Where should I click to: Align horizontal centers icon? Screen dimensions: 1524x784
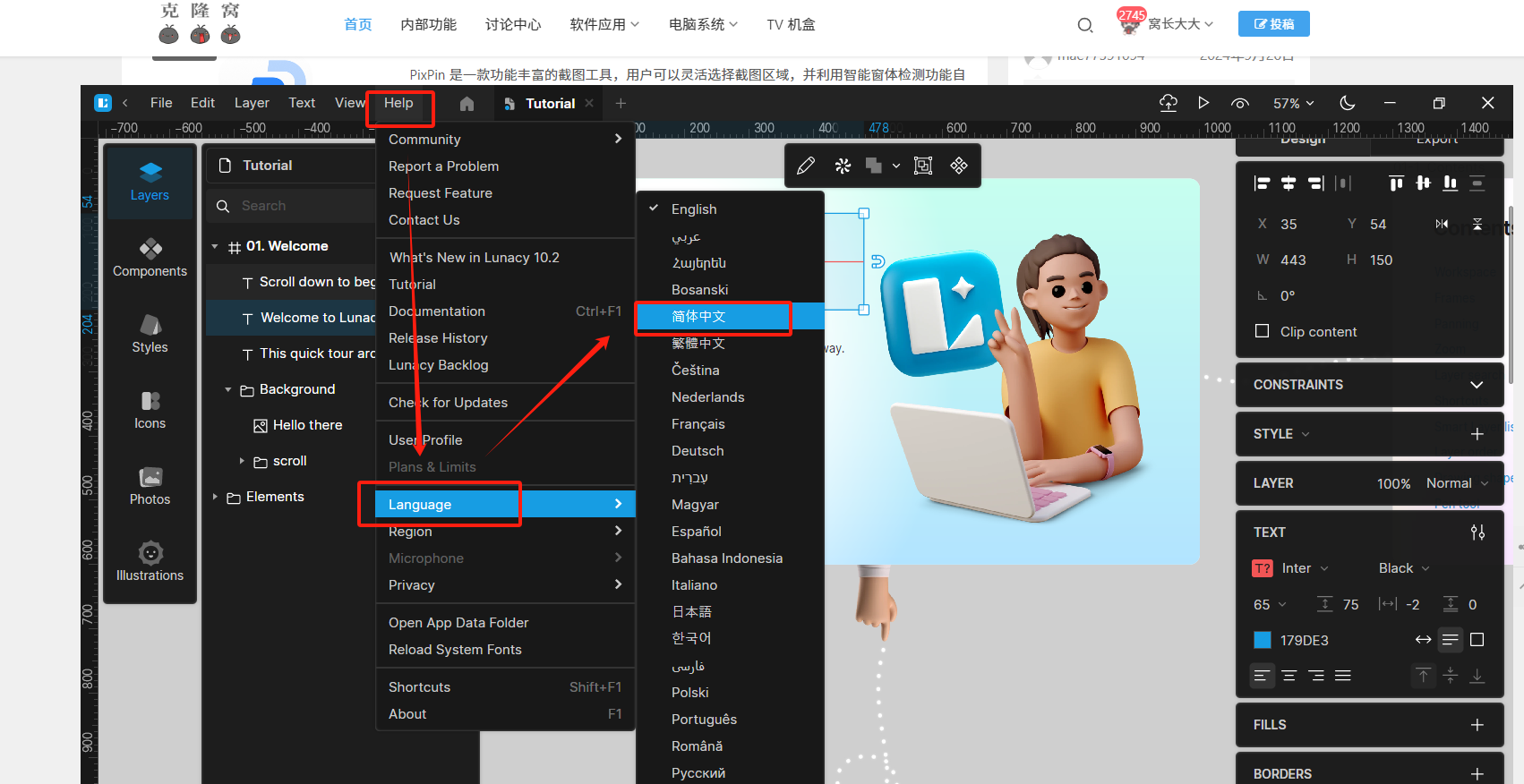[x=1289, y=183]
